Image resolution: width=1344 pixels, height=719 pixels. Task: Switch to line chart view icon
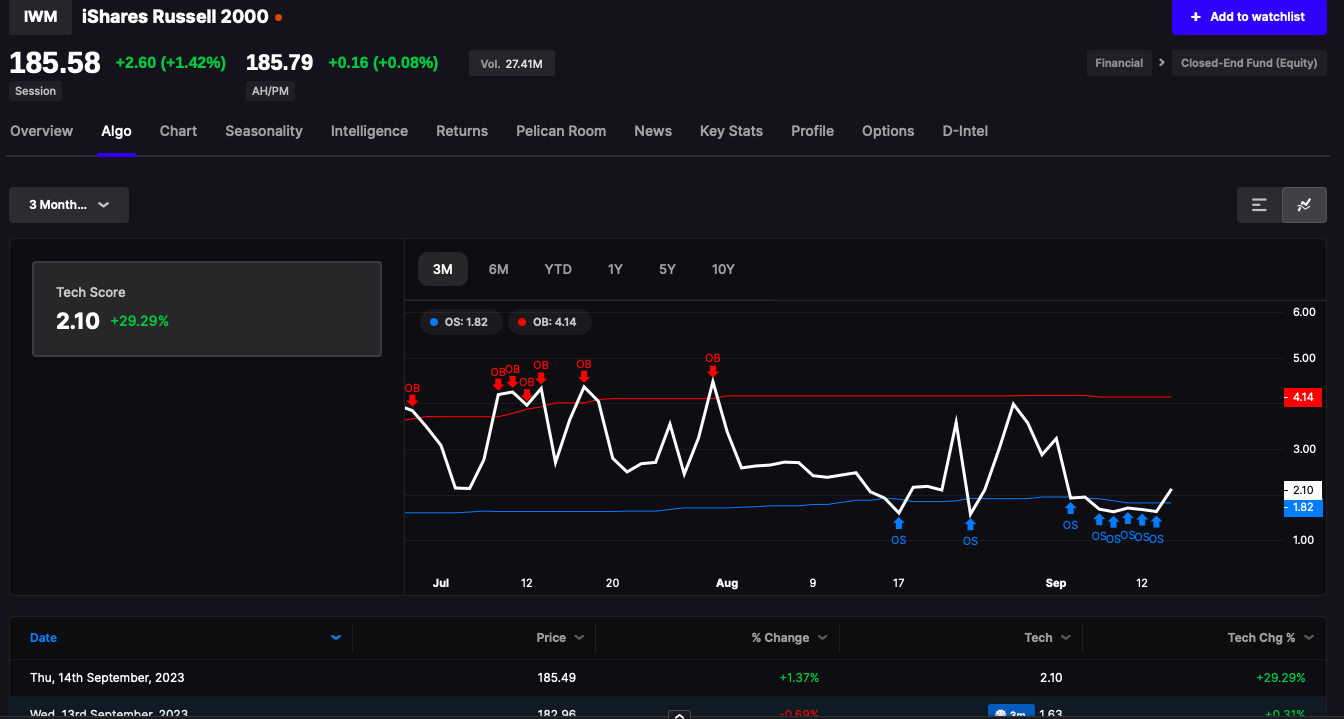pyautogui.click(x=1304, y=205)
